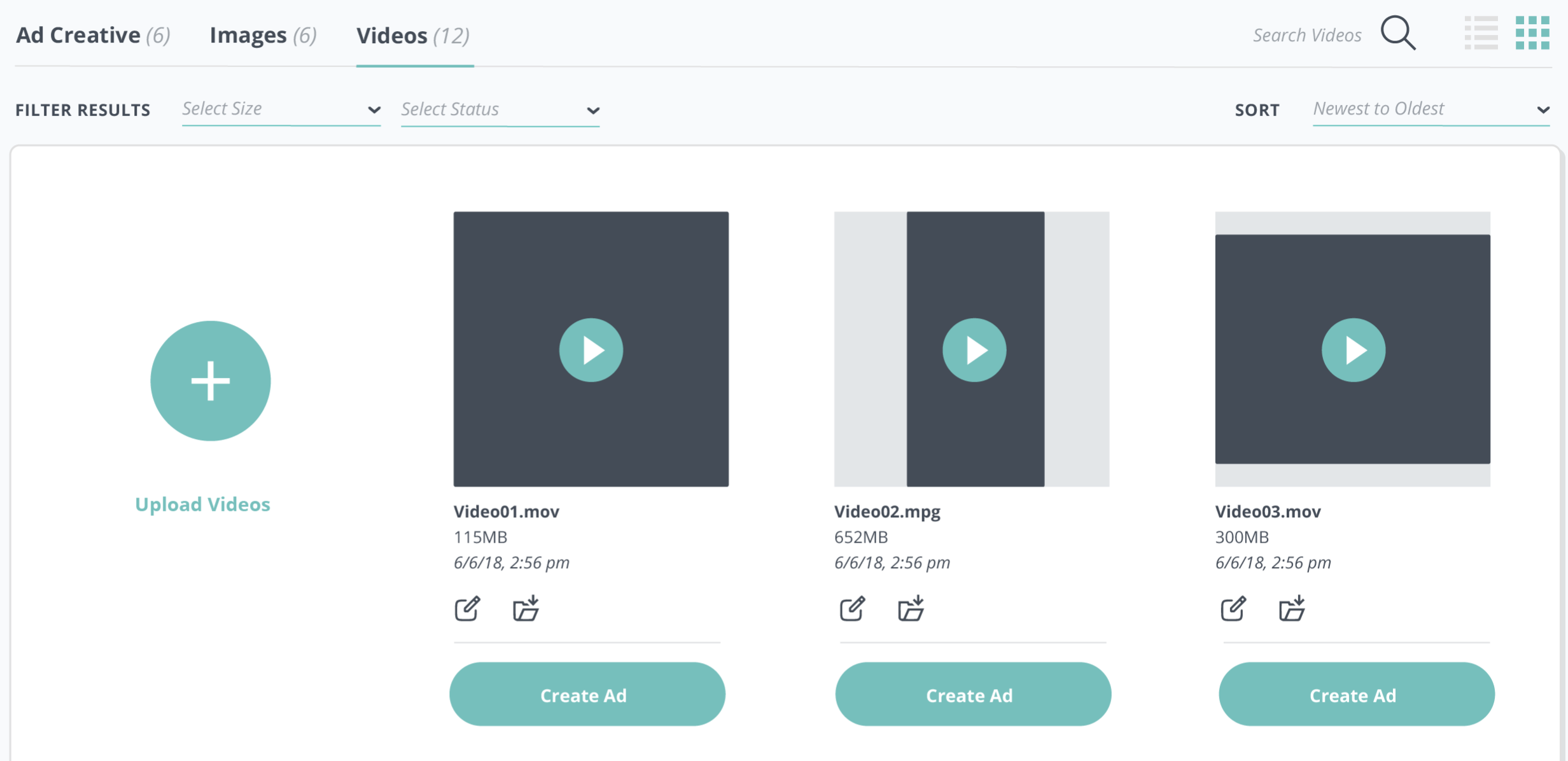Switch to grid view layout
The height and width of the screenshot is (761, 1568).
coord(1532,33)
